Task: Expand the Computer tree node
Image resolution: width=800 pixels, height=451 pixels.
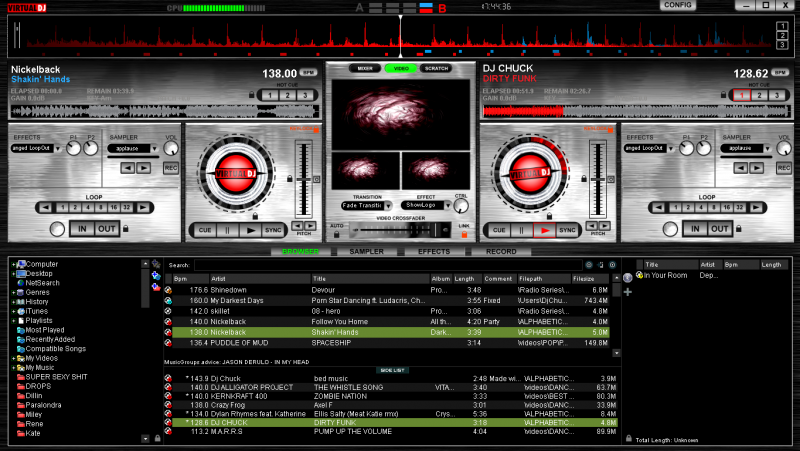Action: 13,264
